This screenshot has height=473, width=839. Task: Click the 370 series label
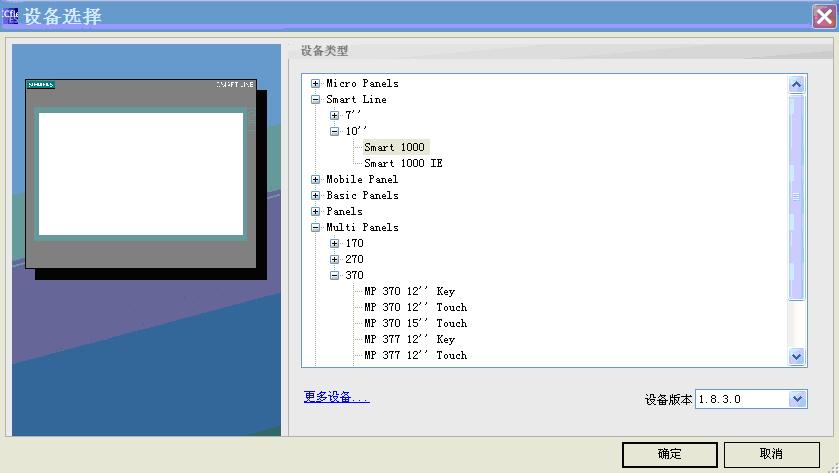(354, 276)
